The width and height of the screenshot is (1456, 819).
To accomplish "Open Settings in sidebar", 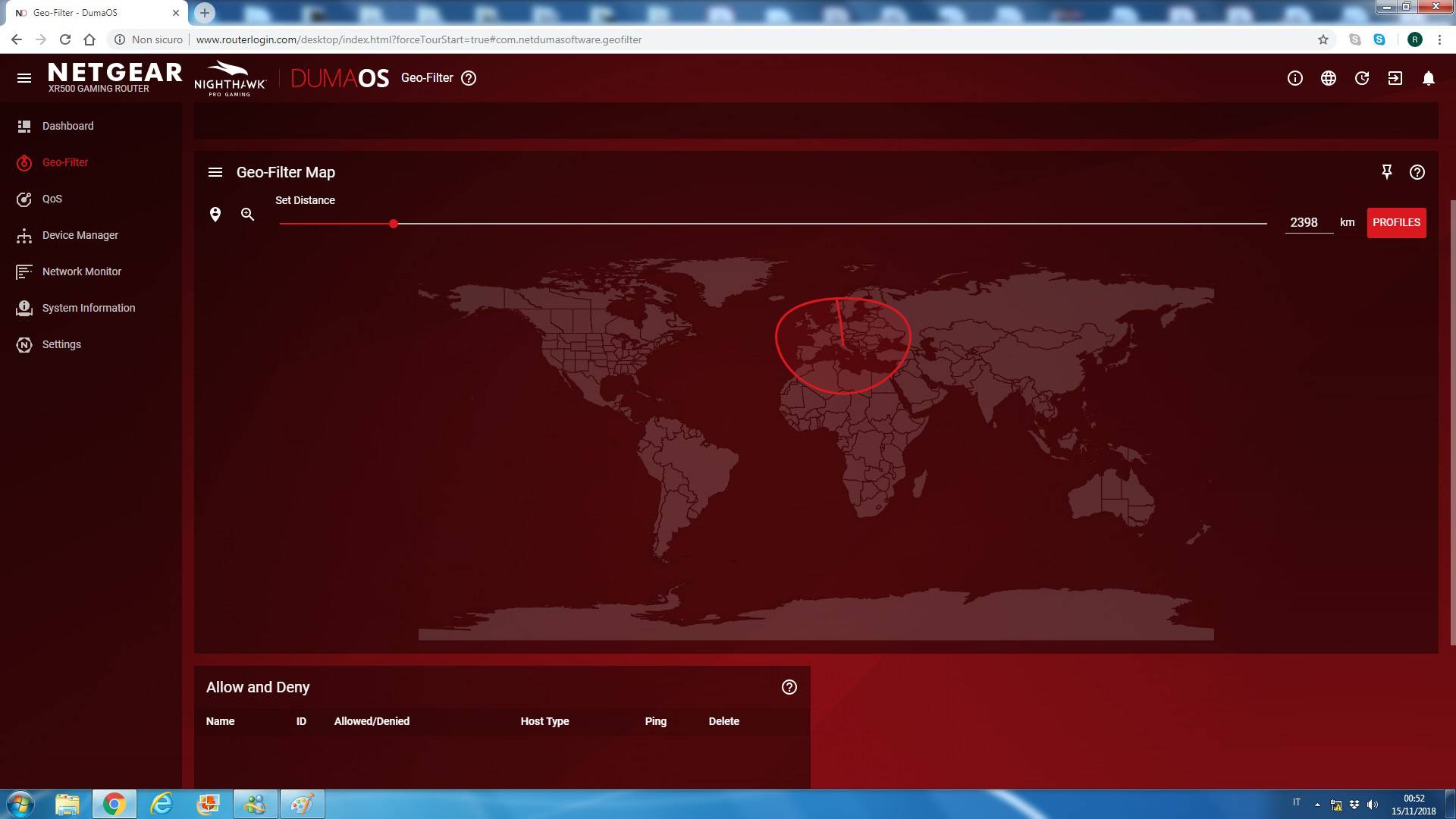I will point(61,344).
